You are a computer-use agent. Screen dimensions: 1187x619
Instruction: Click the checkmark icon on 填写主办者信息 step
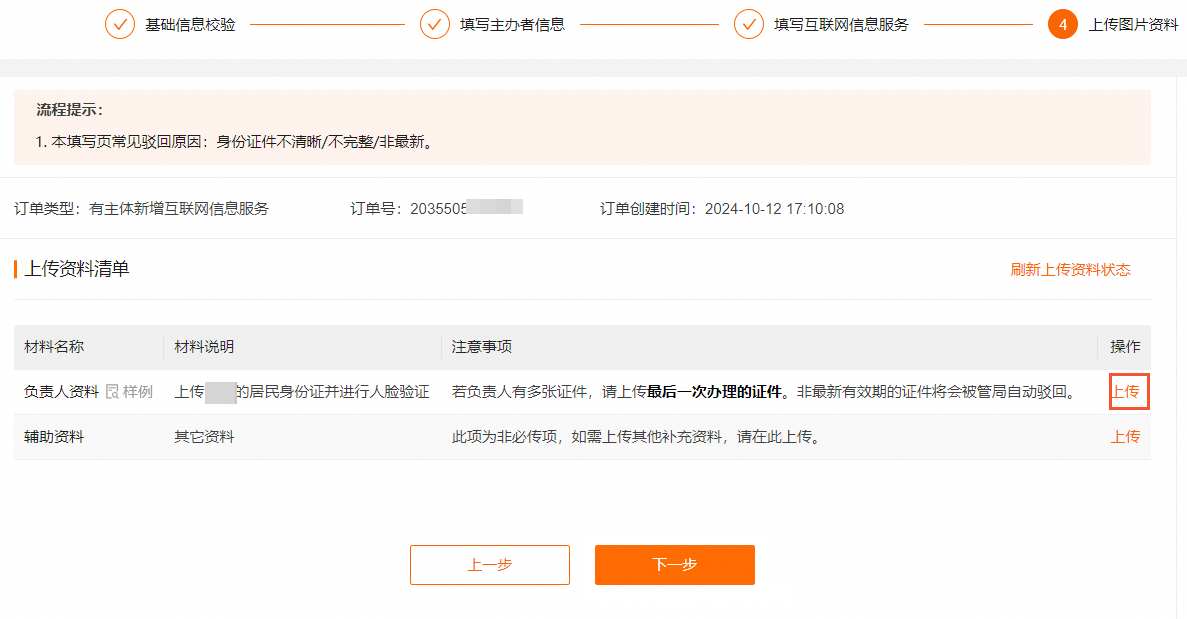[x=435, y=23]
